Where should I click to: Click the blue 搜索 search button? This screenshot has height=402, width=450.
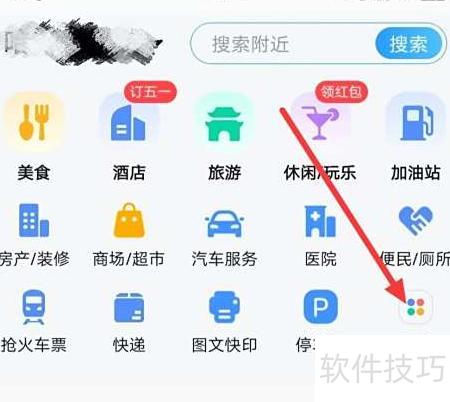click(x=409, y=44)
